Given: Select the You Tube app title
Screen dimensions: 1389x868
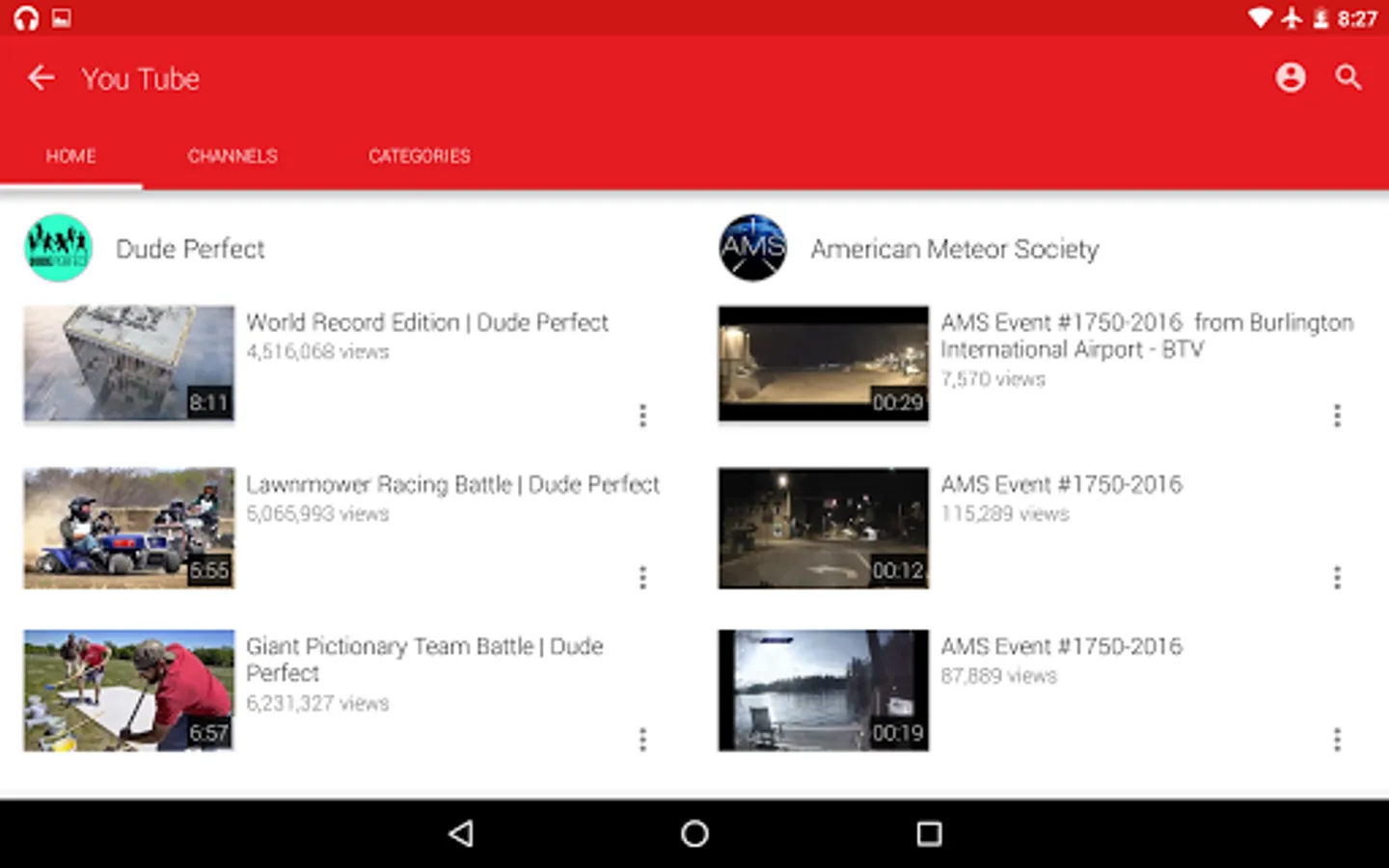Looking at the screenshot, I should coord(141,78).
